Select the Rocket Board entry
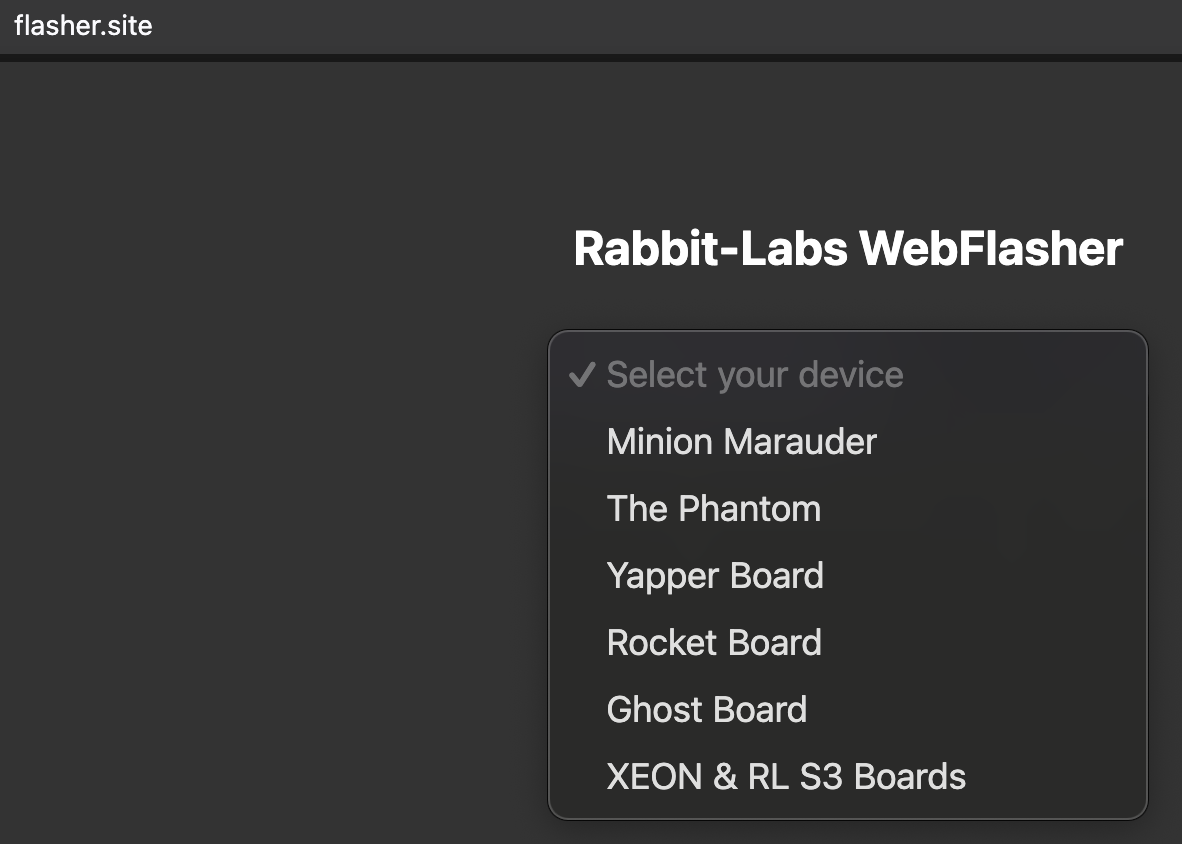Image resolution: width=1182 pixels, height=844 pixels. [x=713, y=643]
